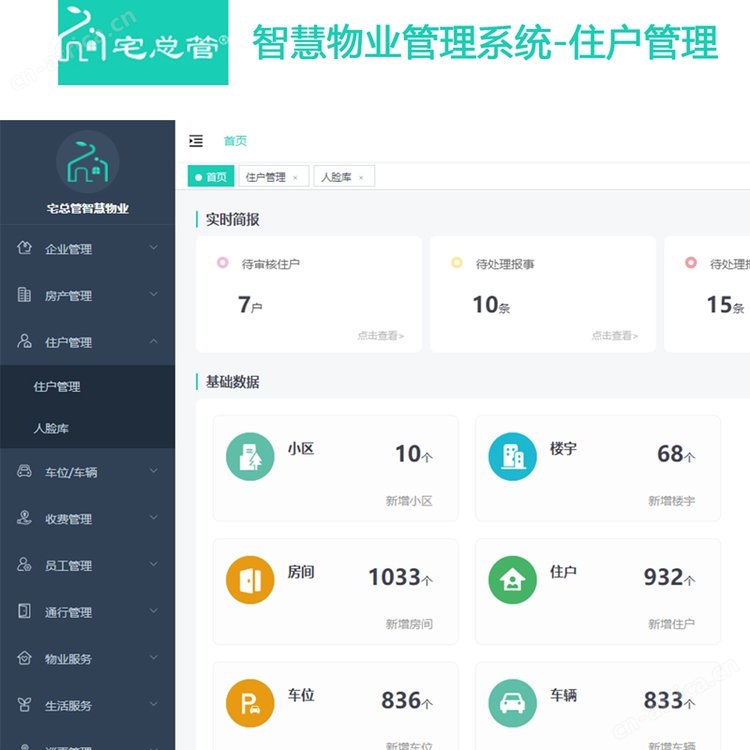This screenshot has height=750, width=750.
Task: Click the 68个 building count value
Action: 676,454
